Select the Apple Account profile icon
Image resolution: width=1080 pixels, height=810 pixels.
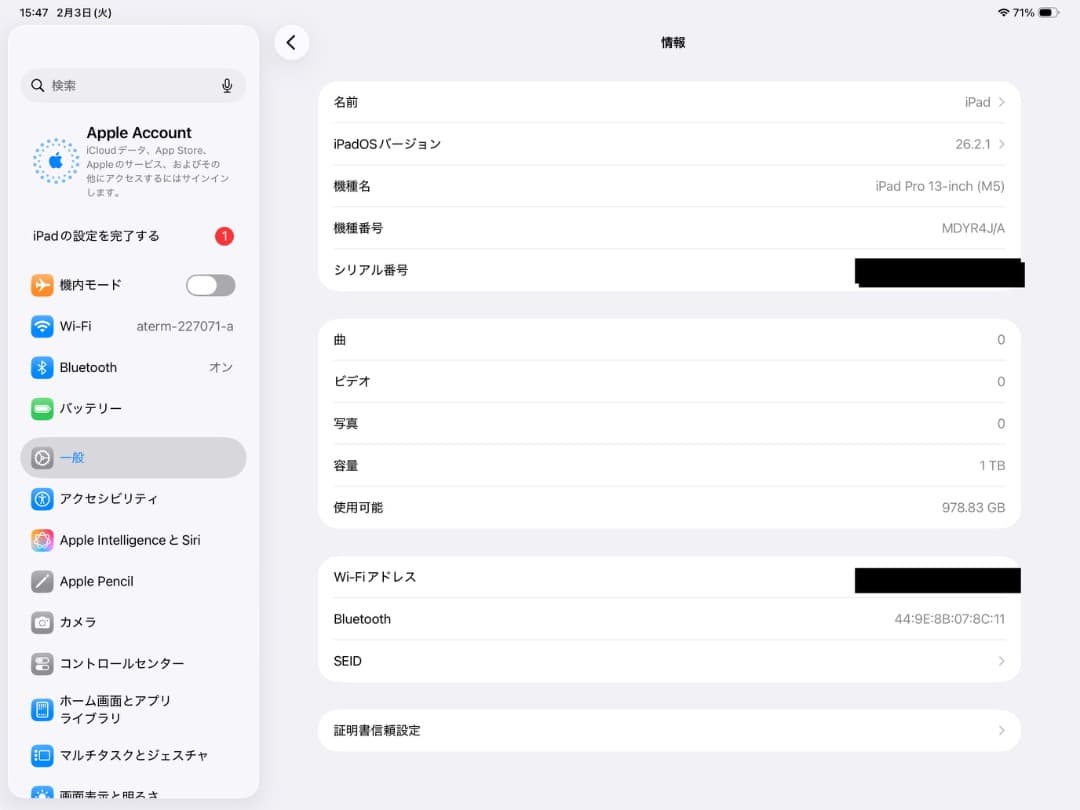[55, 160]
